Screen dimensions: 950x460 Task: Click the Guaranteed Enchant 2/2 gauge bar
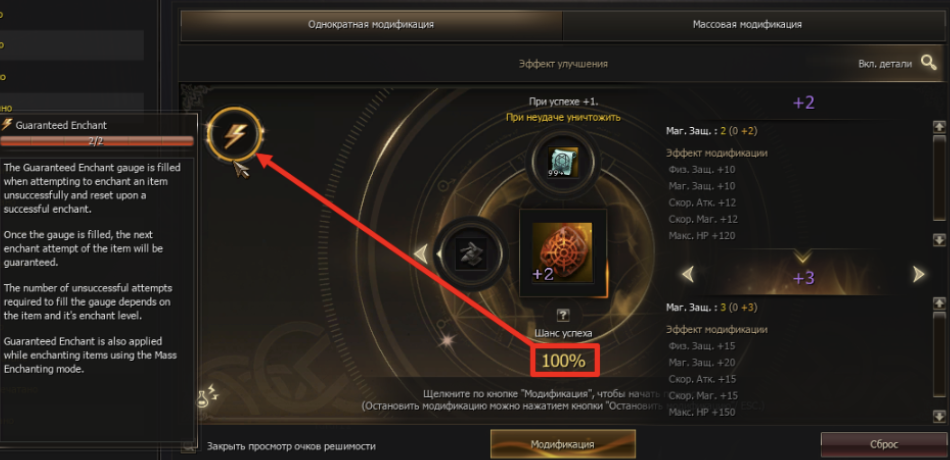pos(97,141)
